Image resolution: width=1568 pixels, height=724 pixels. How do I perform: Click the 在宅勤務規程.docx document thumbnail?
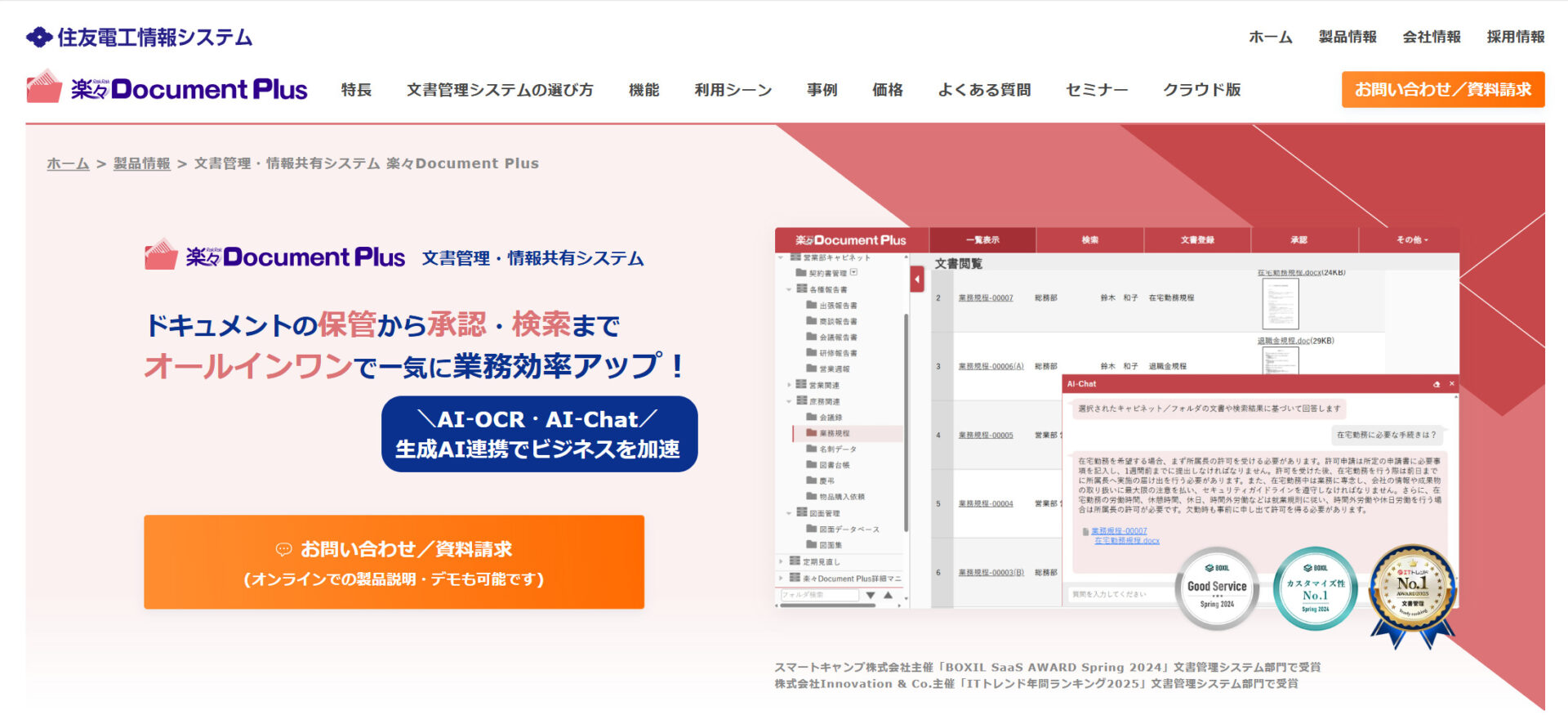click(x=1280, y=303)
